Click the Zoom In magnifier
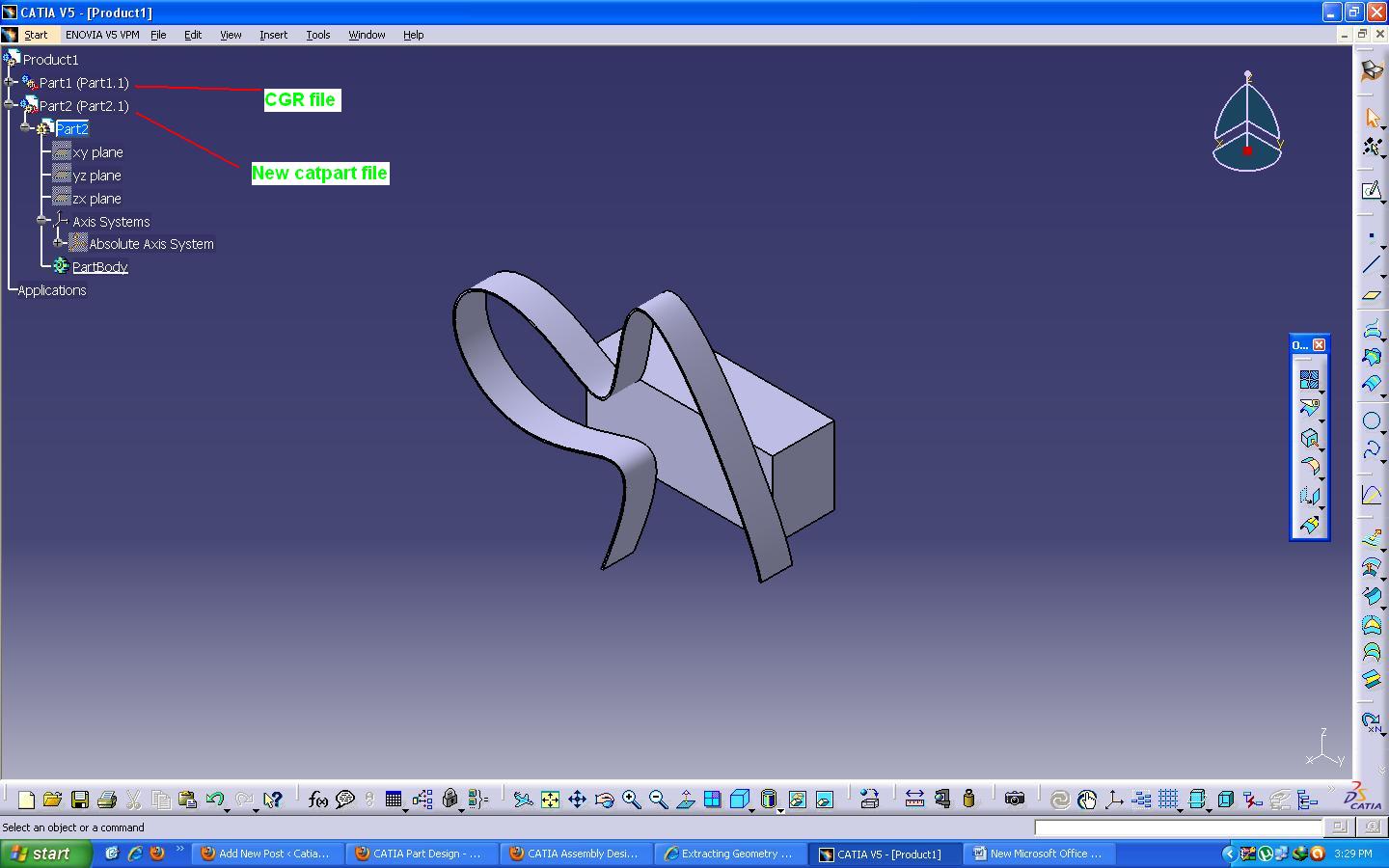 (631, 800)
